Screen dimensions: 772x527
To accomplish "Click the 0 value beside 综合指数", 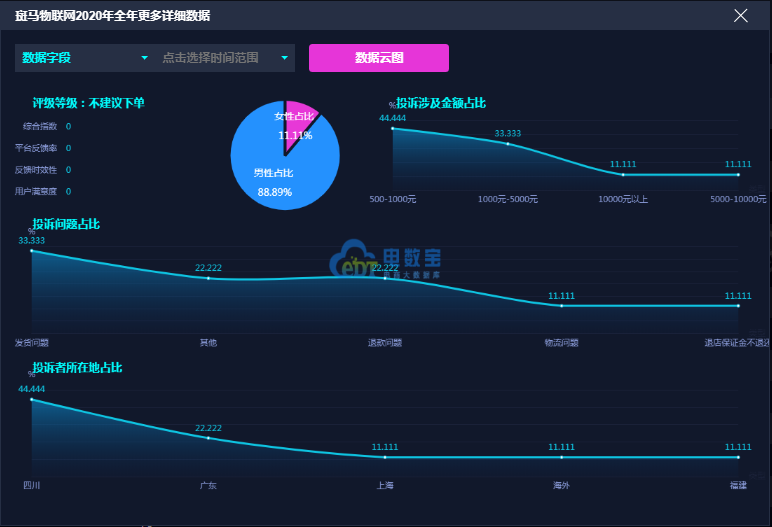I will (68, 127).
